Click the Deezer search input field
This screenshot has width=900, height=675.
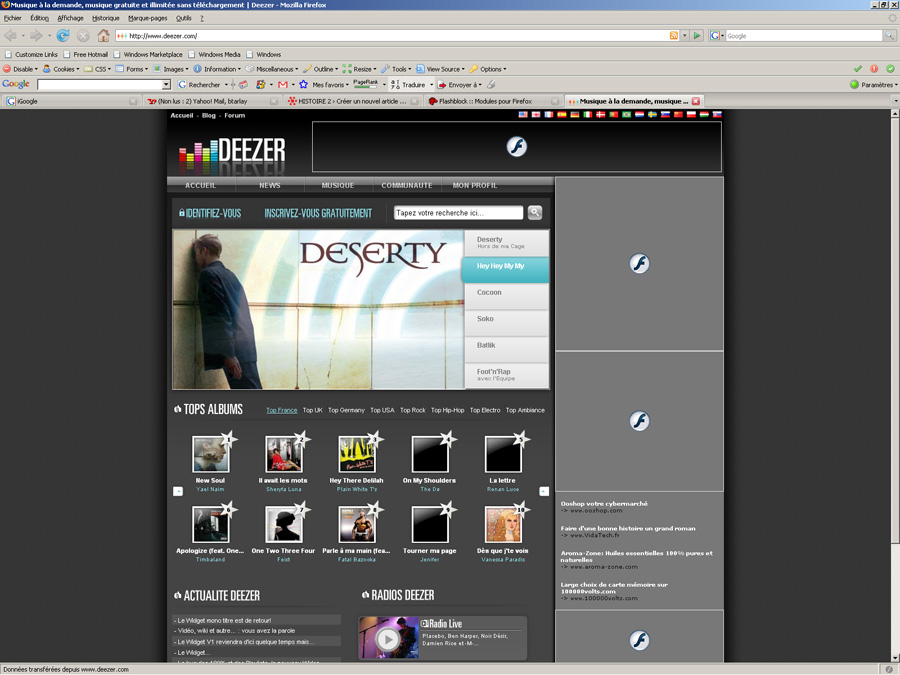(457, 213)
